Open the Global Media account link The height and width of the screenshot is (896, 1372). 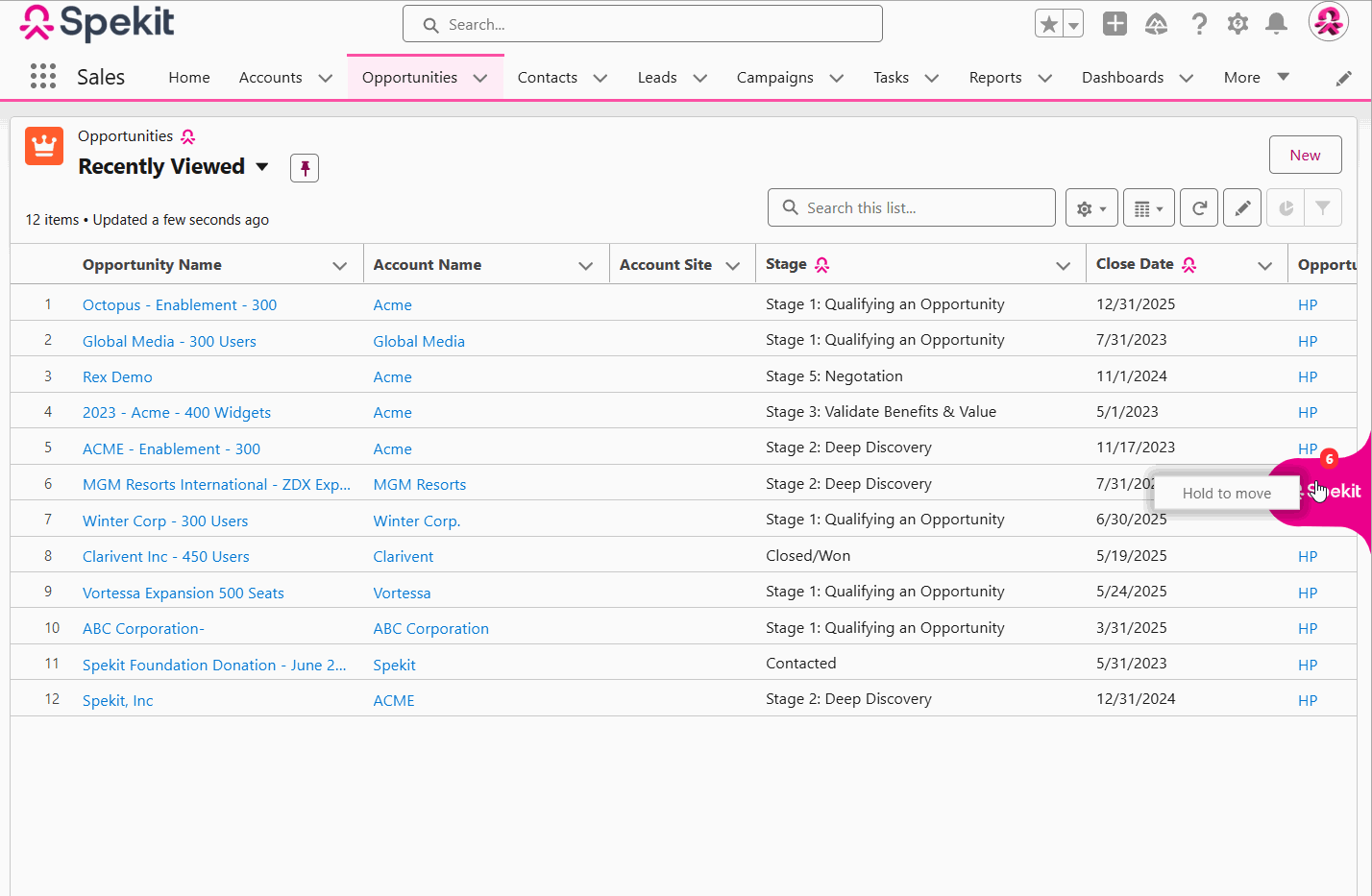tap(419, 342)
